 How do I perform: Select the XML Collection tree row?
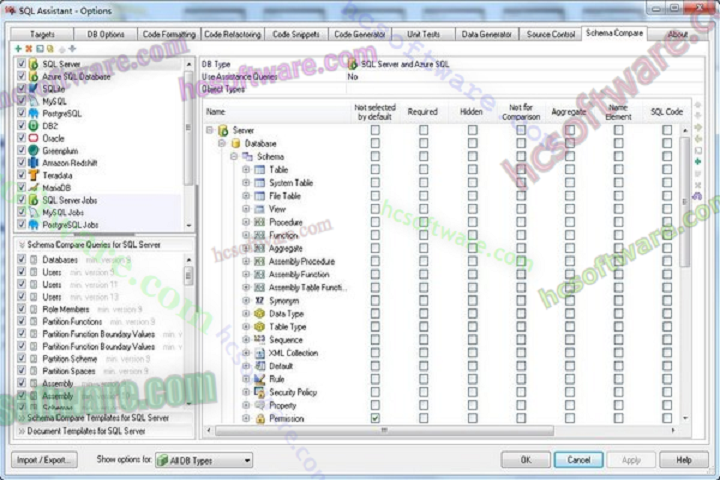coord(294,353)
